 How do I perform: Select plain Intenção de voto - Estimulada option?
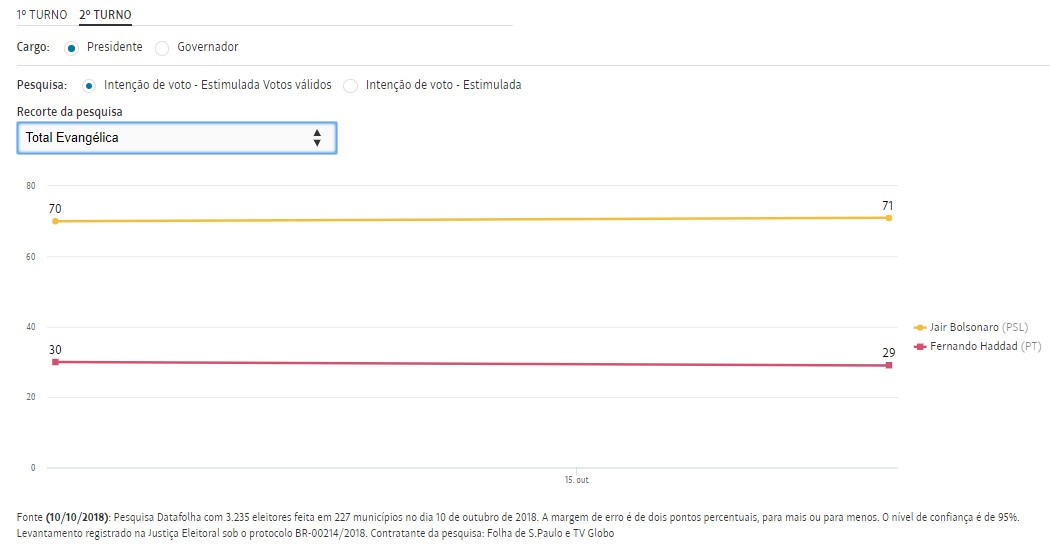(x=350, y=86)
